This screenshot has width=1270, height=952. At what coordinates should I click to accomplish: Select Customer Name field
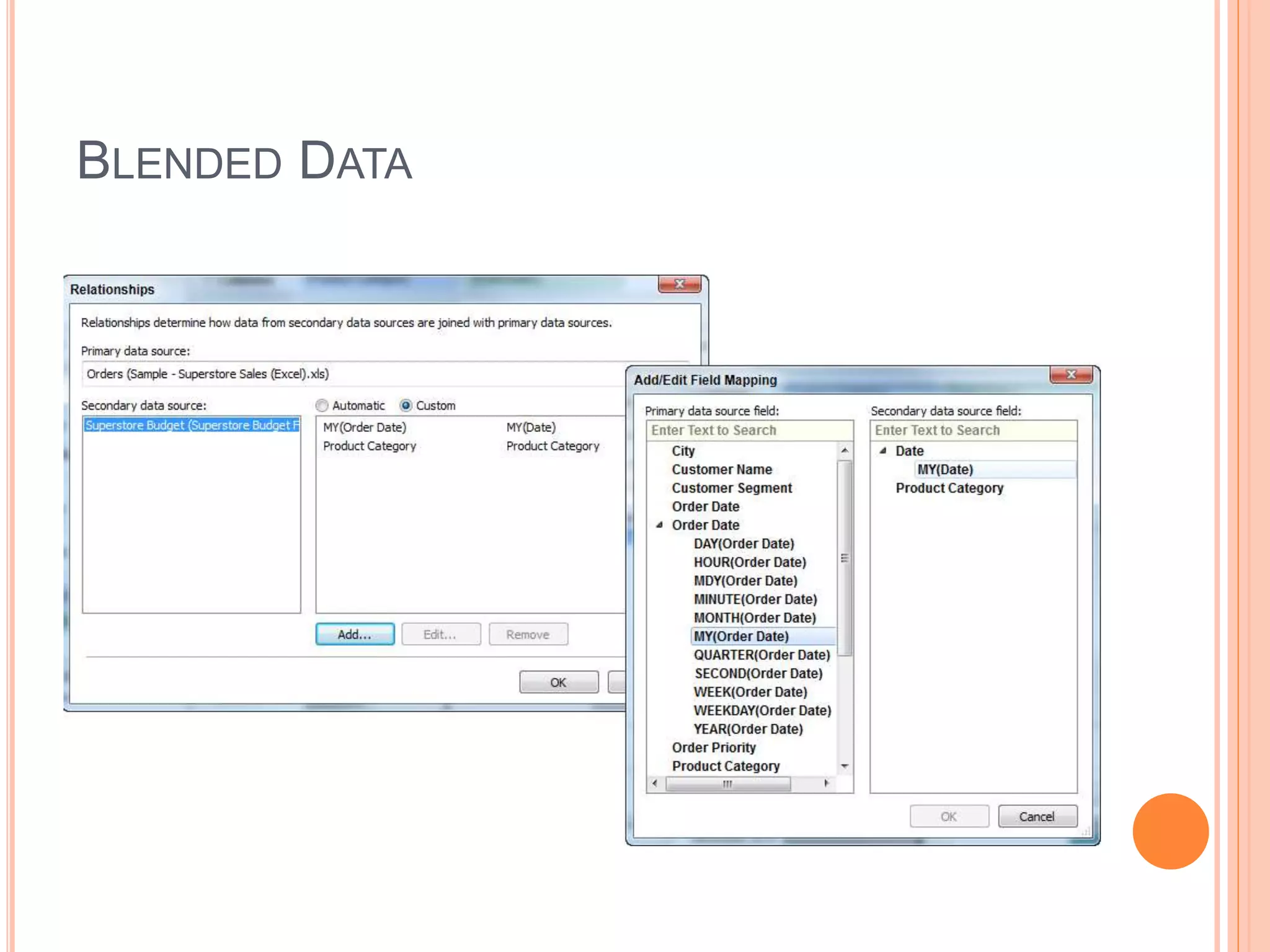(x=722, y=469)
